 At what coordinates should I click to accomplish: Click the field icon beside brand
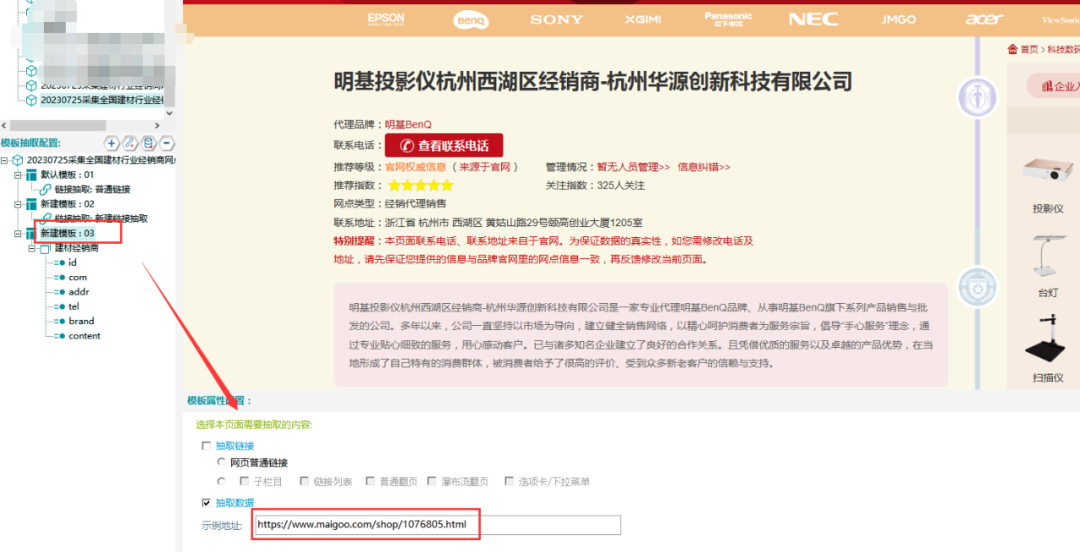[x=60, y=320]
